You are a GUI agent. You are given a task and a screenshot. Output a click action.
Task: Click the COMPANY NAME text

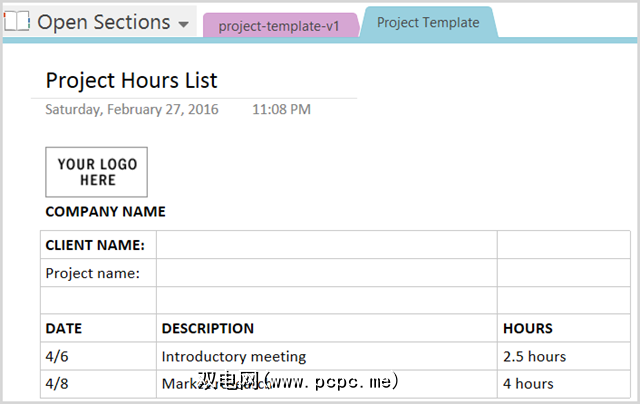105,212
